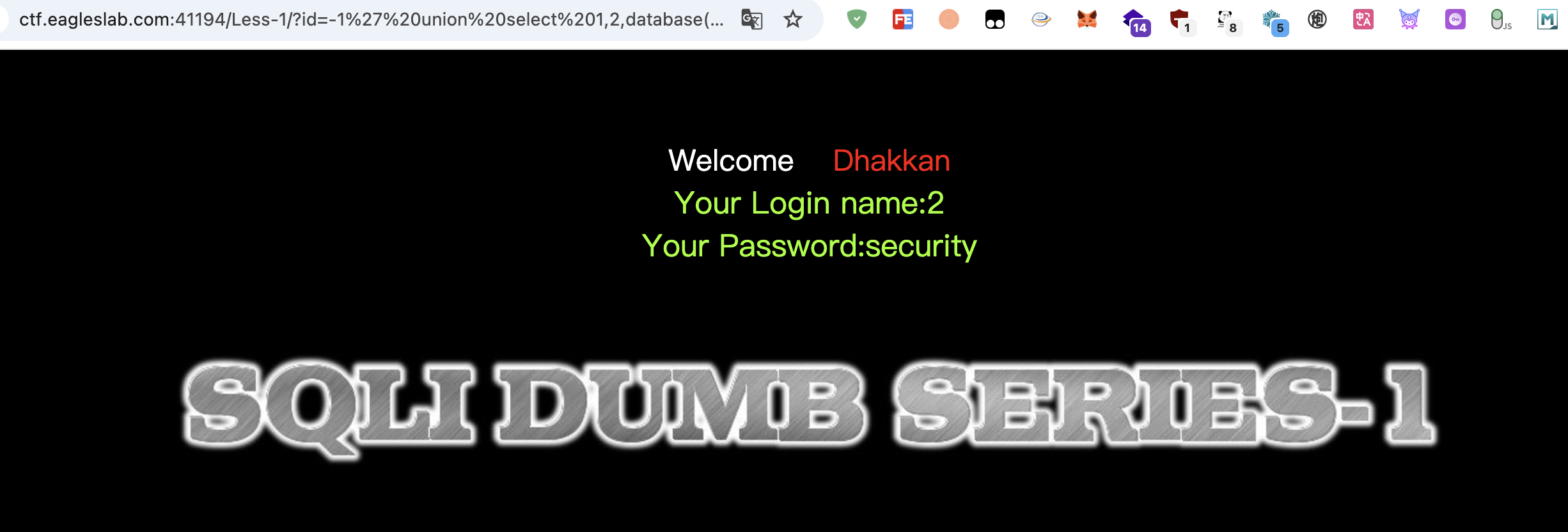Open the MetaMask fox extension
The width and height of the screenshot is (1568, 532).
pyautogui.click(x=1087, y=19)
